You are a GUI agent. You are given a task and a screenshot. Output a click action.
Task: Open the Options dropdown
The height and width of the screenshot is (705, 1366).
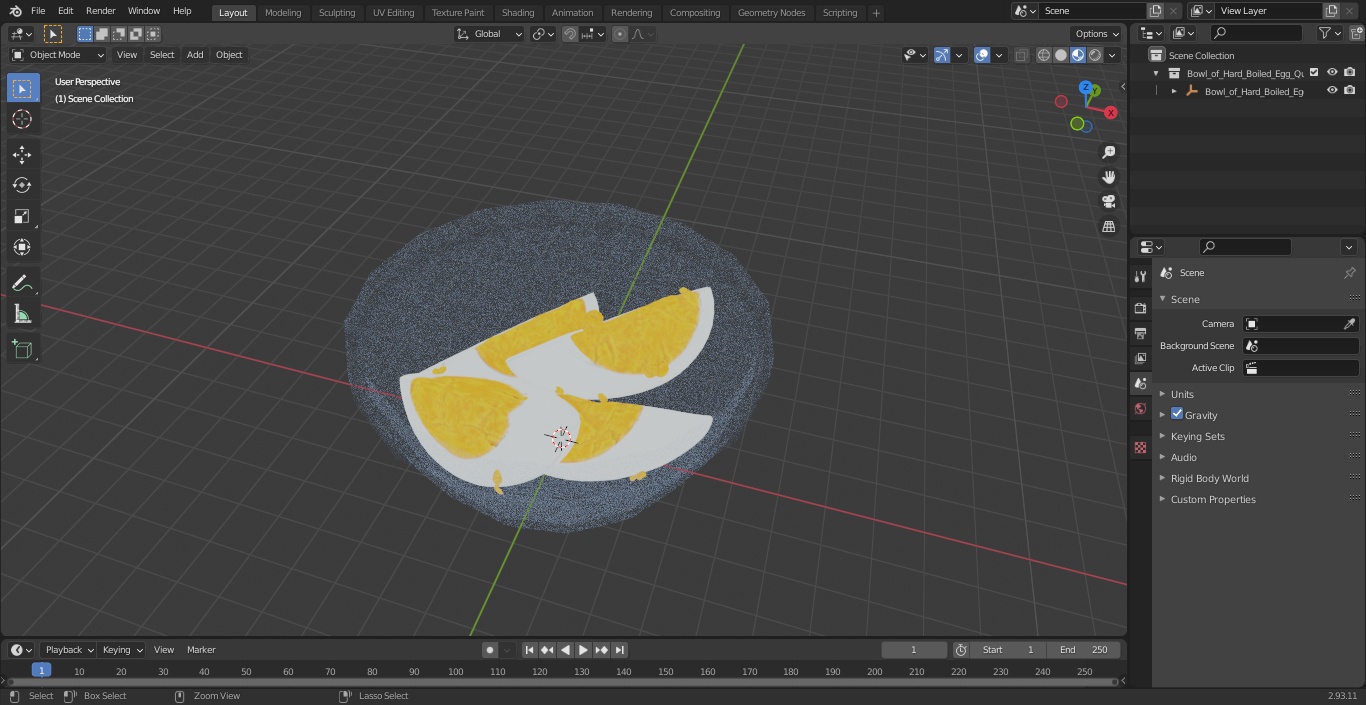click(x=1097, y=34)
